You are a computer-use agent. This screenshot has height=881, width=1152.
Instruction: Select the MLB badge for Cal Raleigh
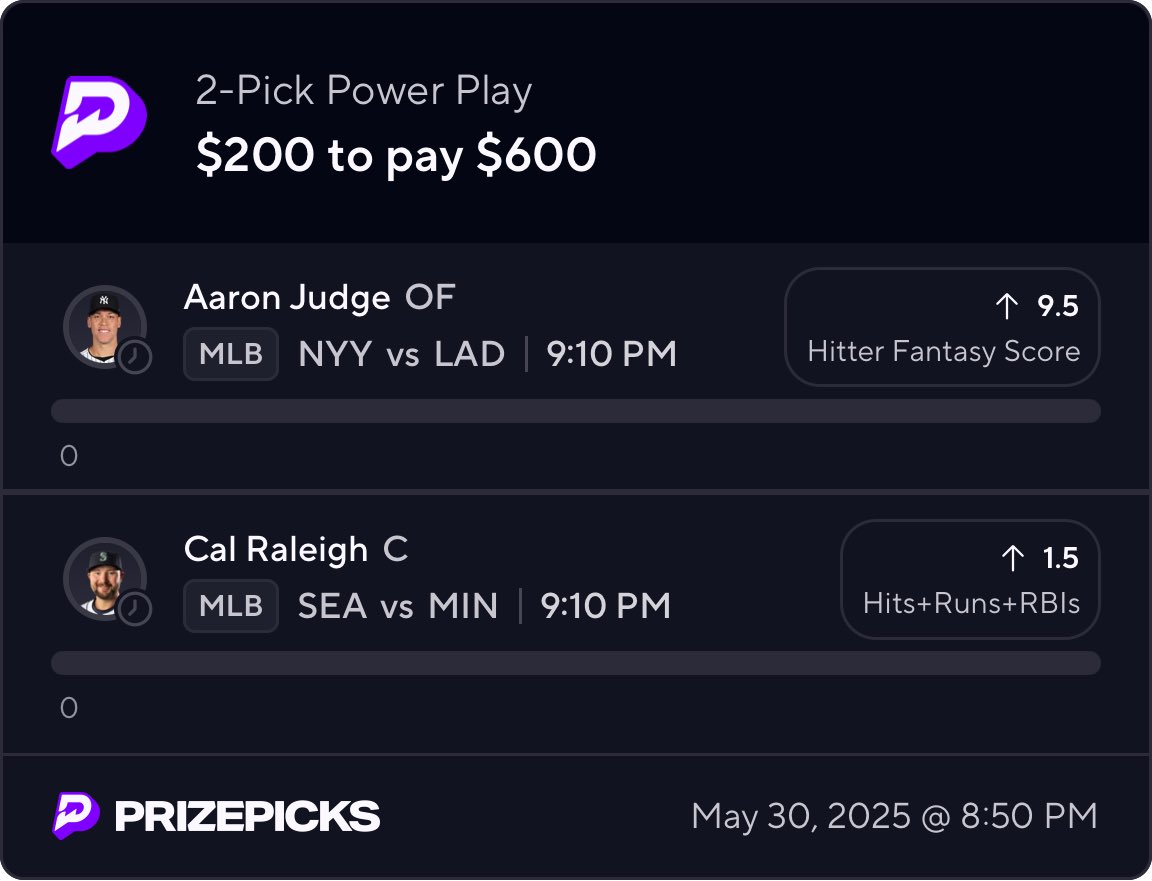pyautogui.click(x=231, y=606)
